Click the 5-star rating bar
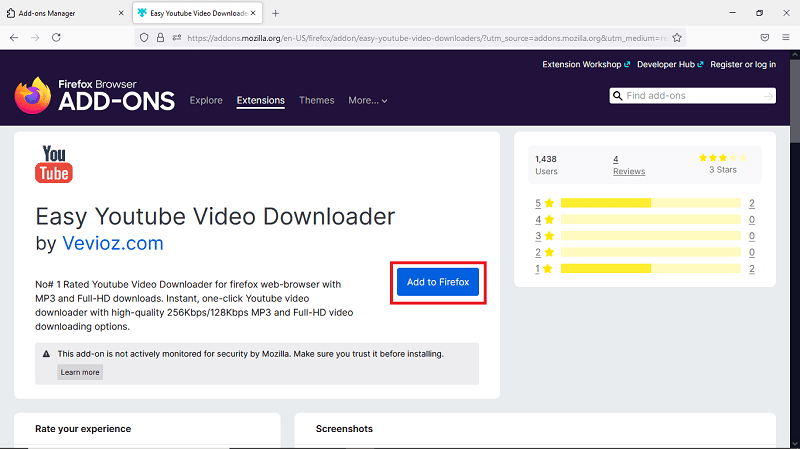This screenshot has height=449, width=800. 651,203
